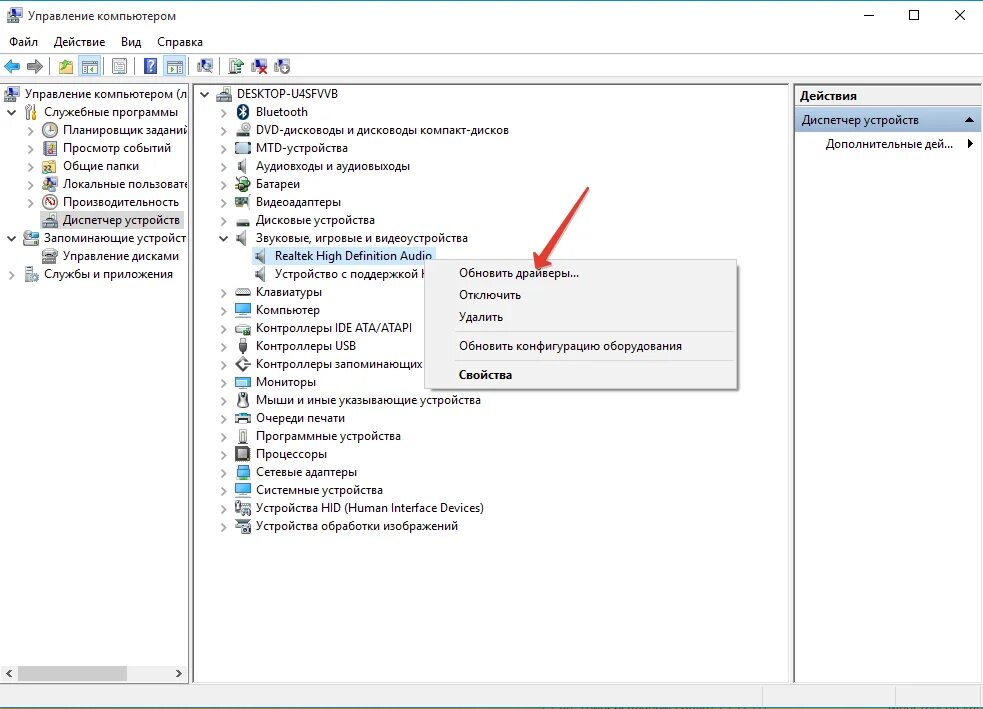Expand the Просмотр событий node

[x=31, y=149]
